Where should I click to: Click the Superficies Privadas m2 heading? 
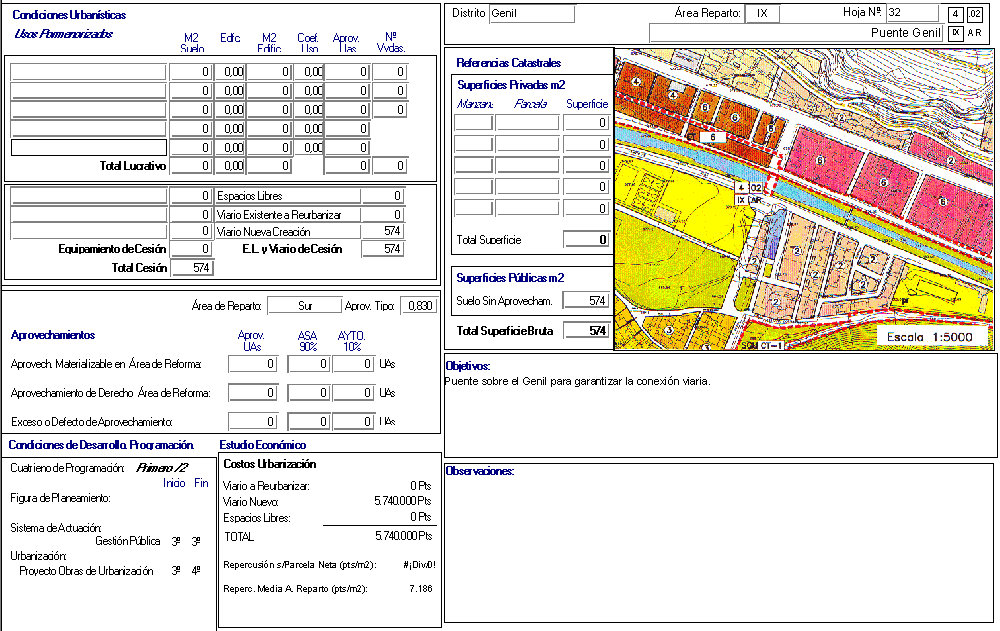pyautogui.click(x=511, y=85)
